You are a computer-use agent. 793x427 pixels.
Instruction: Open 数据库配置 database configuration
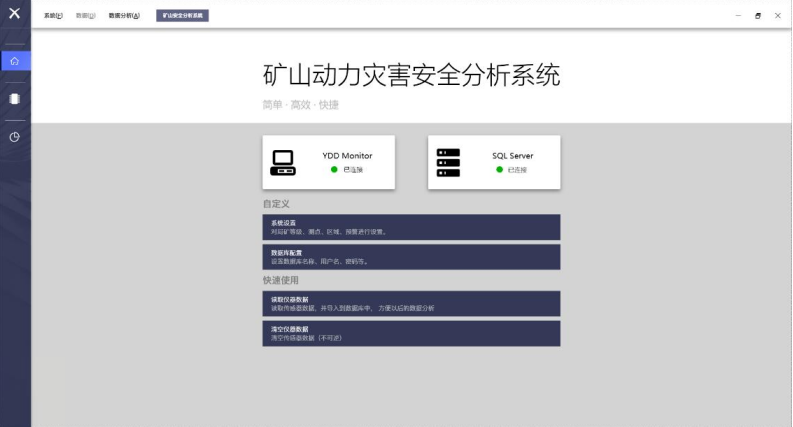coord(411,257)
